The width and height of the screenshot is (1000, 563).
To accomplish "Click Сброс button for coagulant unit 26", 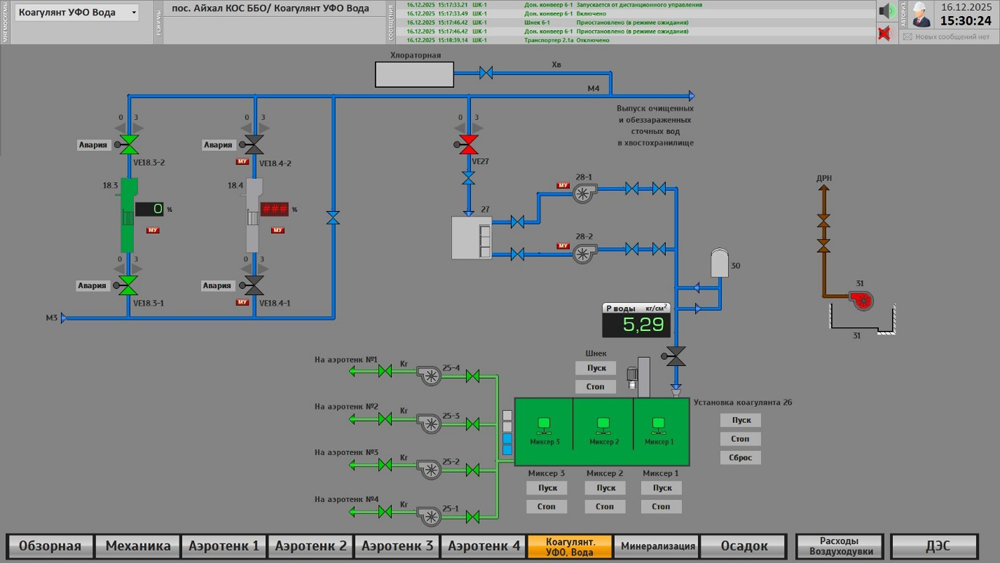I will (740, 457).
